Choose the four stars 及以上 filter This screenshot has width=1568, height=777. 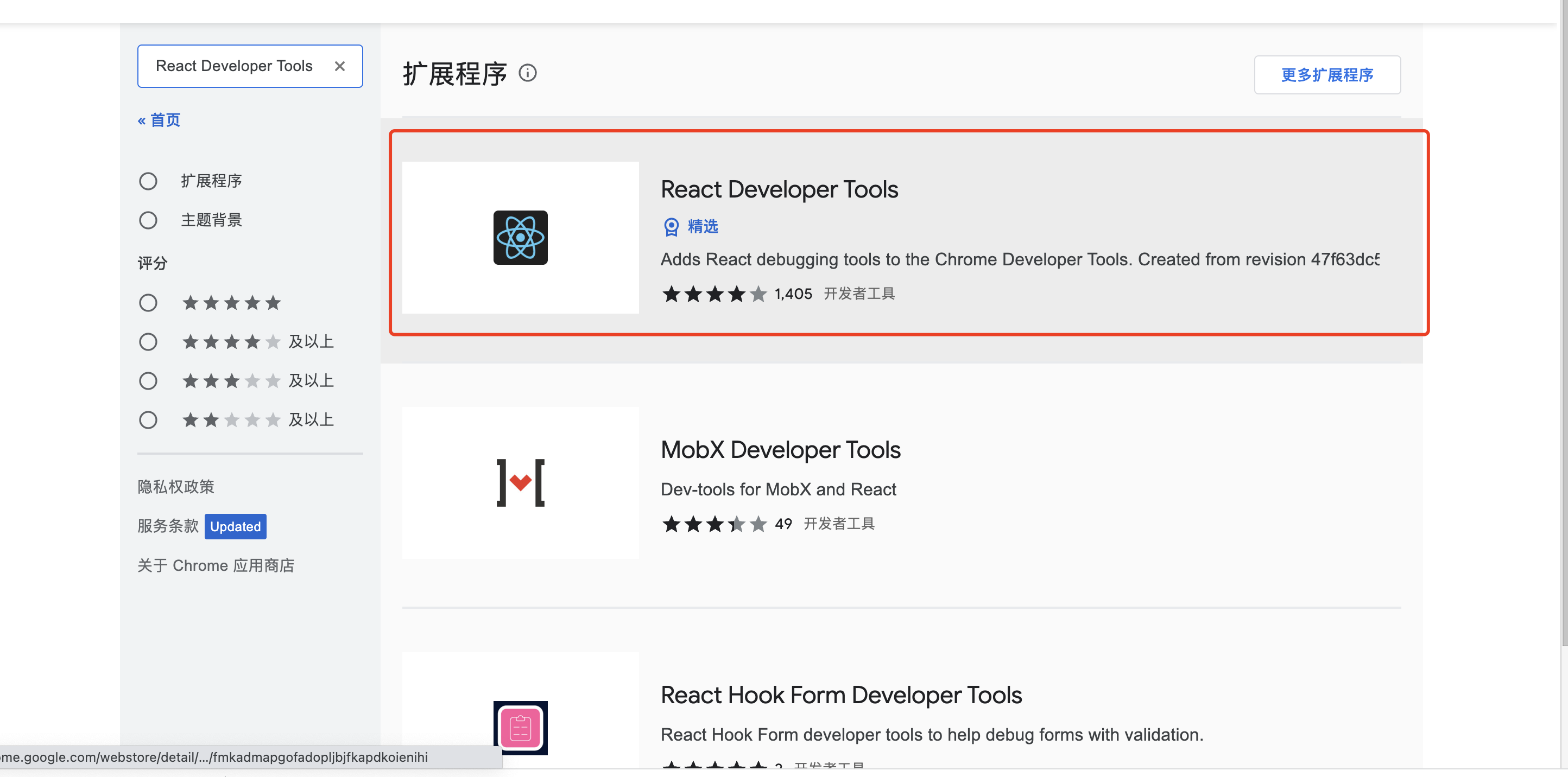pos(148,342)
